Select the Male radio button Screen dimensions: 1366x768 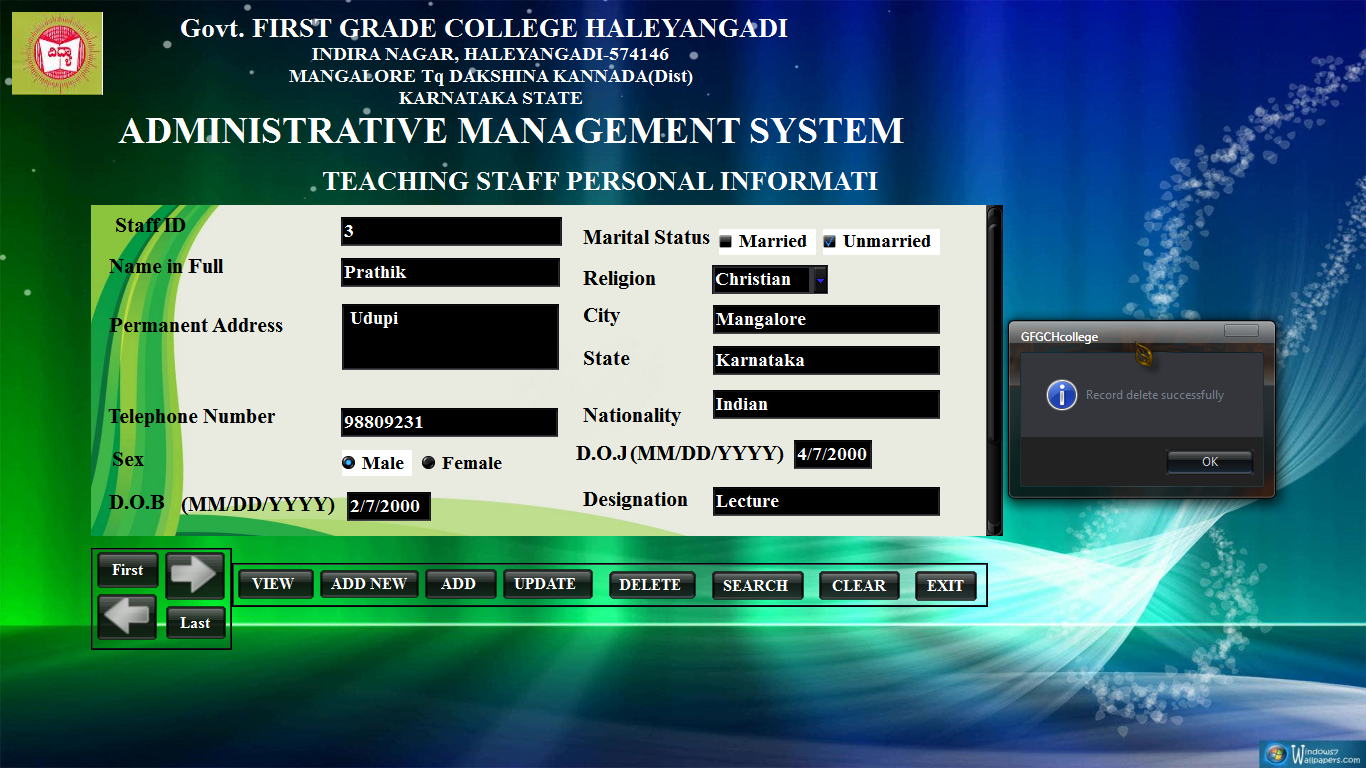tap(348, 463)
